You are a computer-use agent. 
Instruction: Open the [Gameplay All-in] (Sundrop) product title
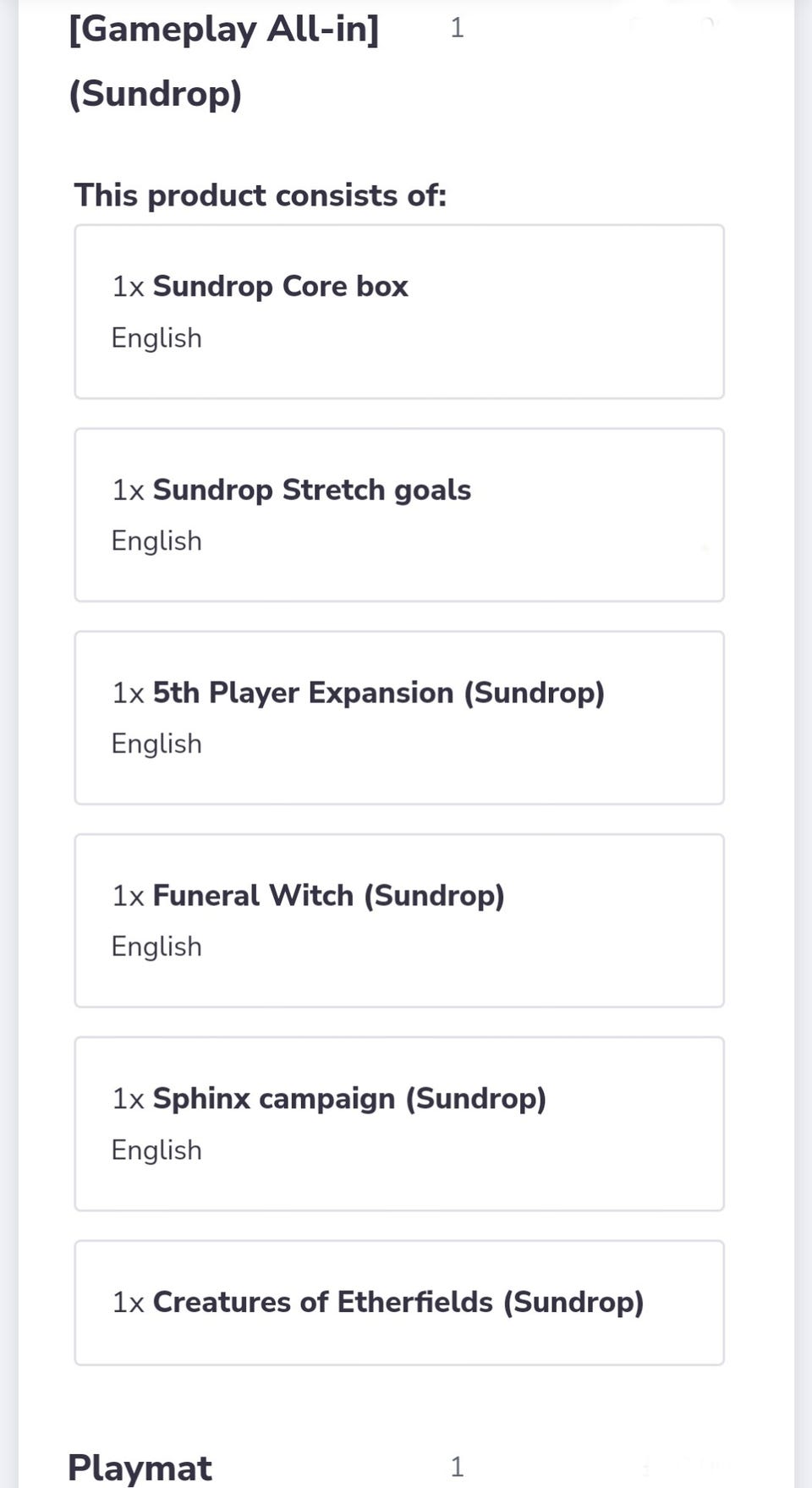pyautogui.click(x=223, y=61)
